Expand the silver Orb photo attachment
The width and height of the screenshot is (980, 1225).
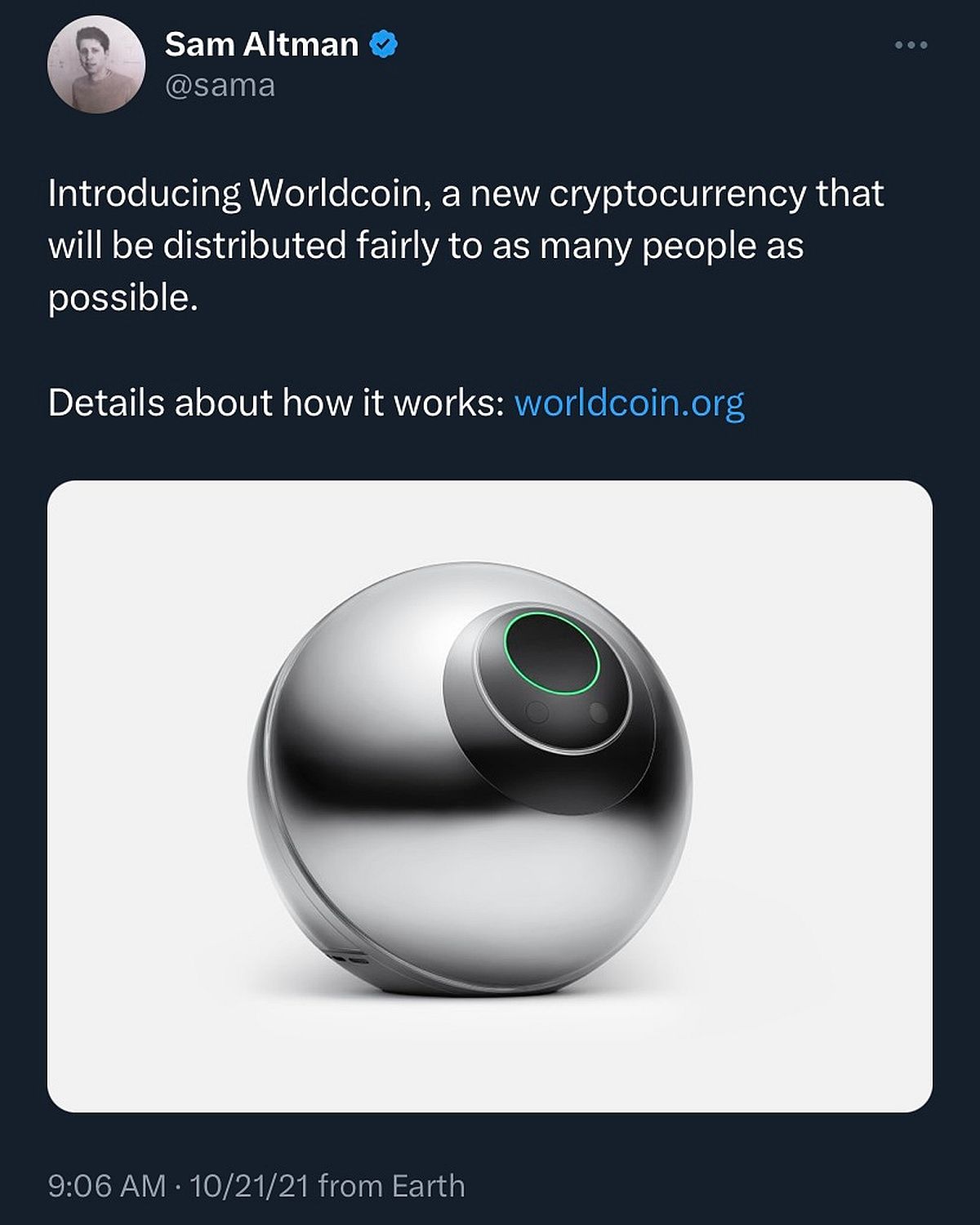pos(490,796)
